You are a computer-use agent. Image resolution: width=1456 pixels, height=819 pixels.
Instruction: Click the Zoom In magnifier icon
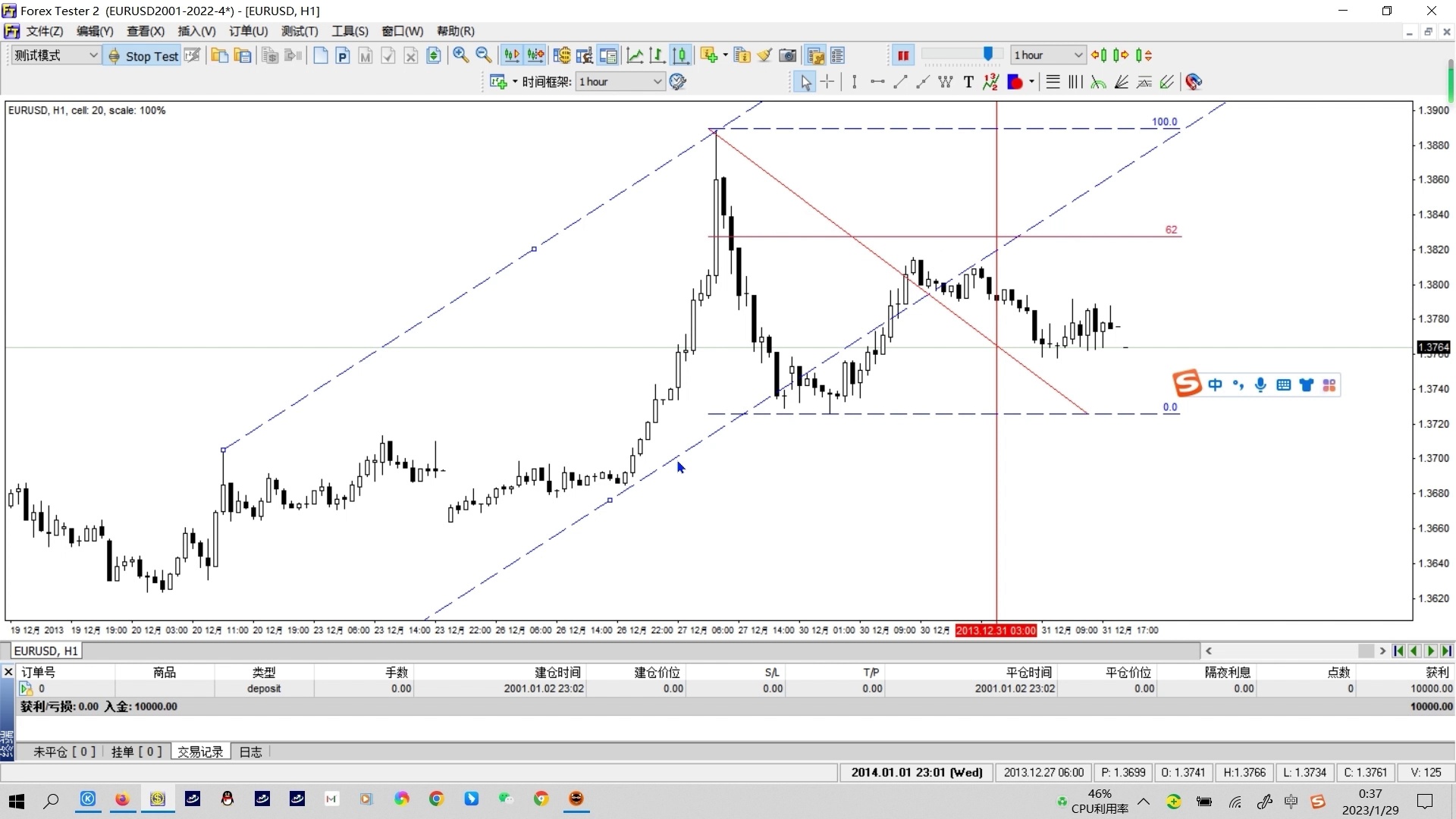tap(460, 55)
